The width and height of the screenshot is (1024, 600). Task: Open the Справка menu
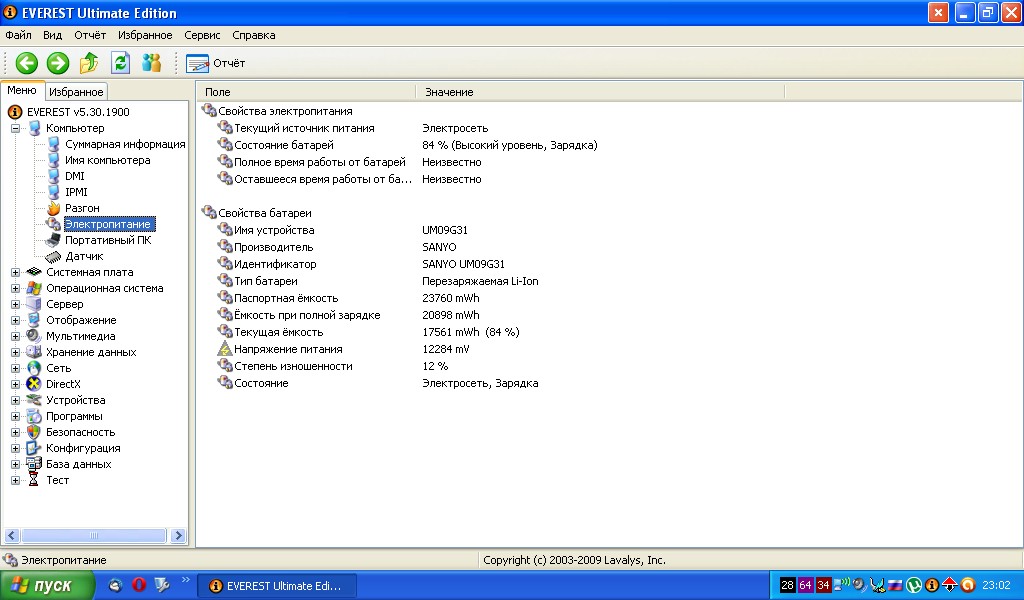click(x=253, y=35)
